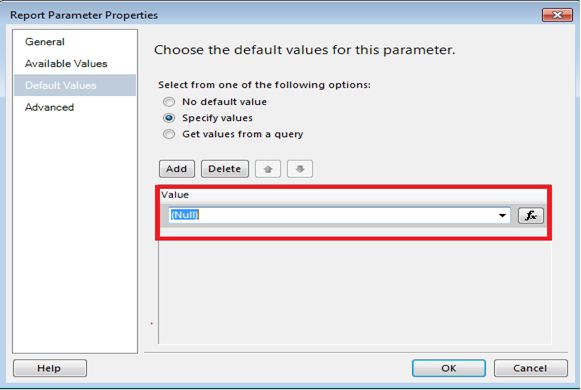This screenshot has width=581, height=390.
Task: Cancel the parameter changes
Action: point(530,368)
